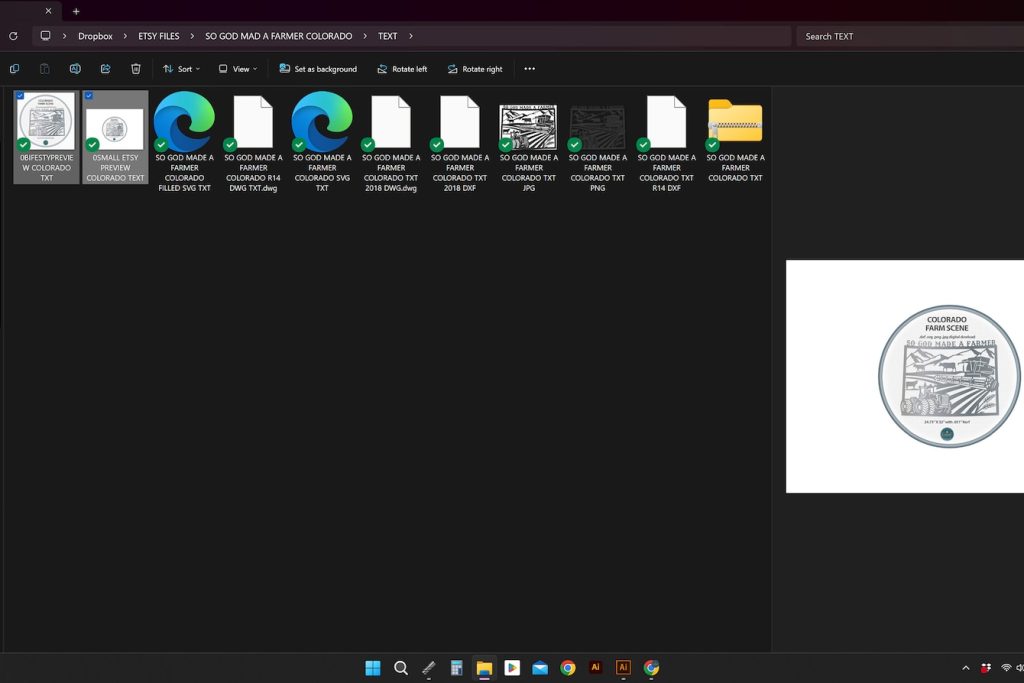The height and width of the screenshot is (683, 1024).
Task: Expand the chevron after TEXT in address bar
Action: click(411, 36)
